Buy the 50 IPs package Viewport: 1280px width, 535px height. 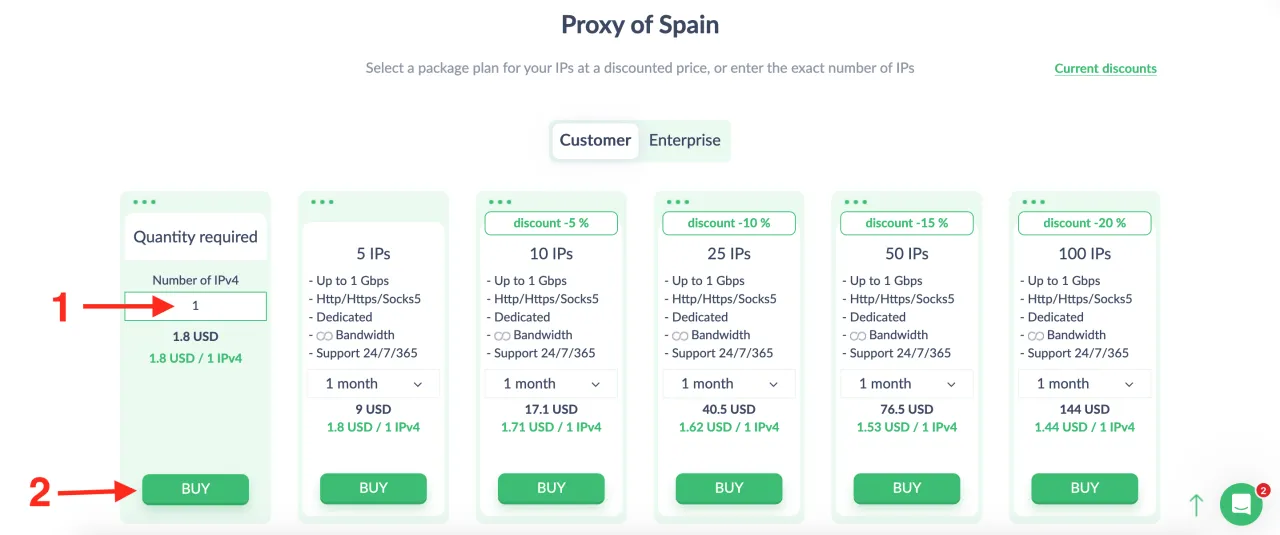[907, 488]
